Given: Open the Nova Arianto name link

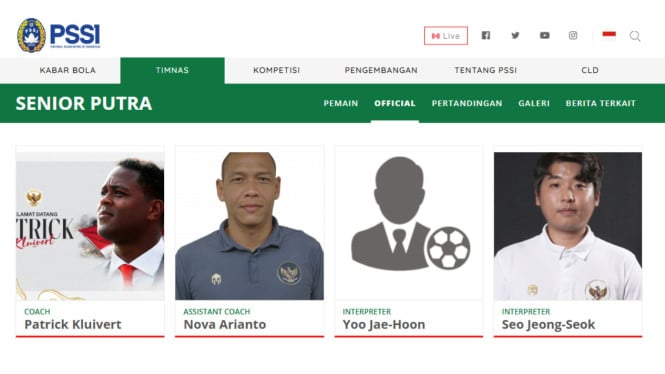Looking at the screenshot, I should click(225, 324).
